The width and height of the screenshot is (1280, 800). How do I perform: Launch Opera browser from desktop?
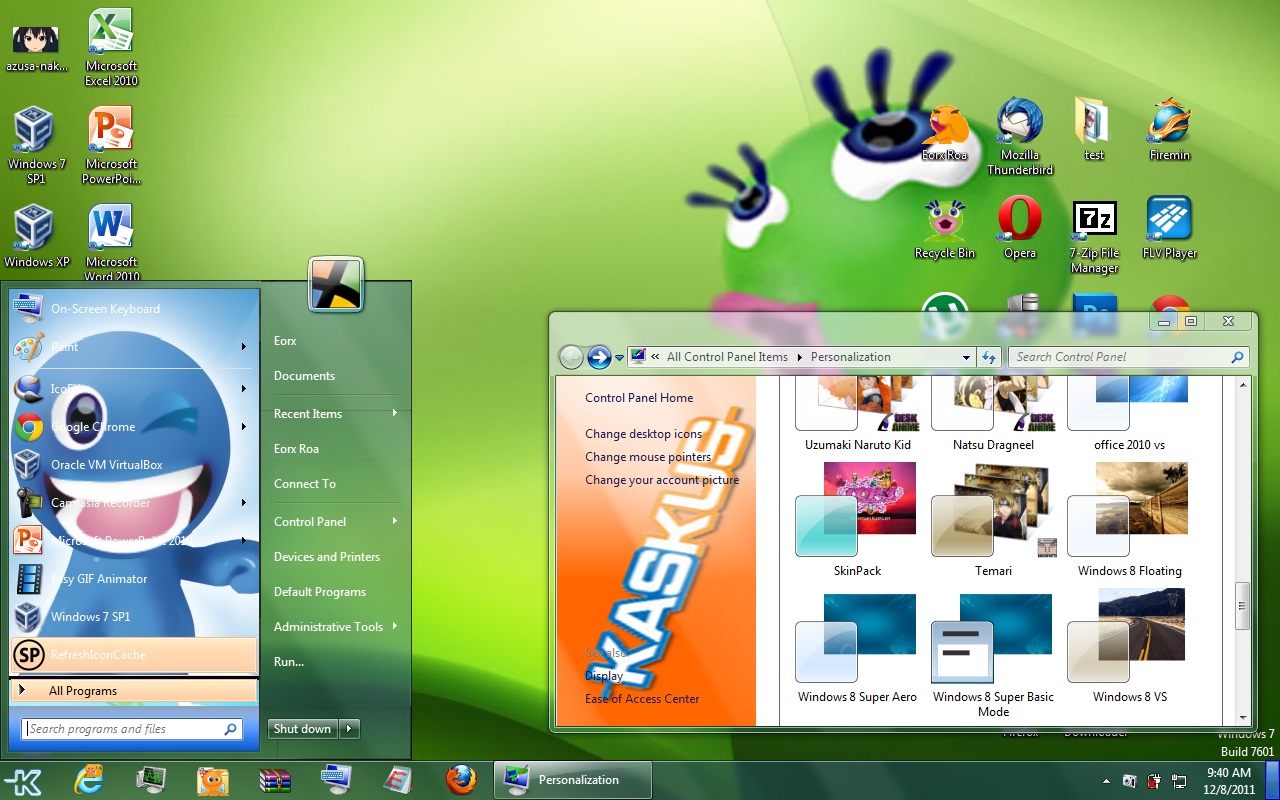1020,228
